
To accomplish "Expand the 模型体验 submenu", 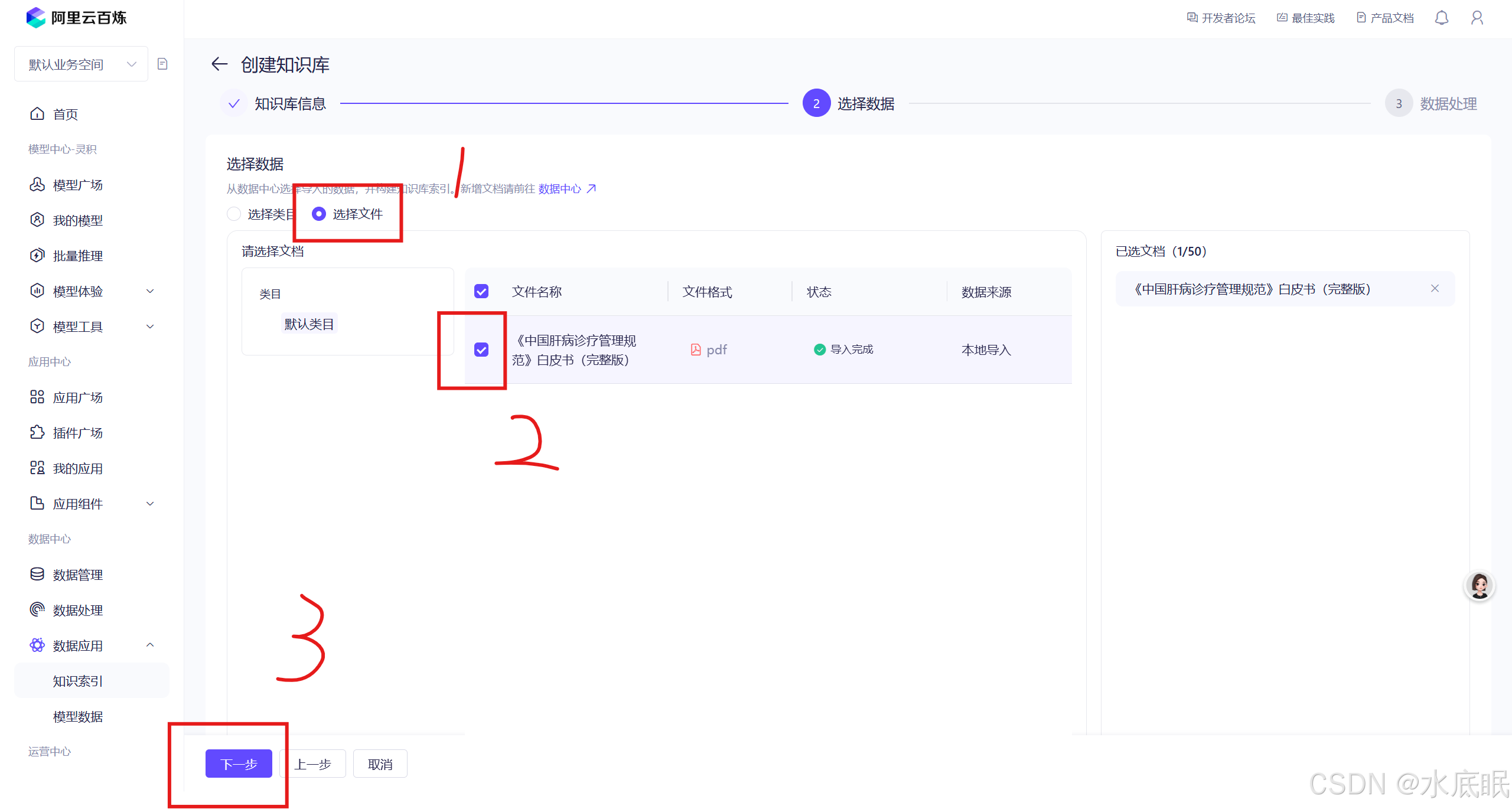I will (150, 291).
